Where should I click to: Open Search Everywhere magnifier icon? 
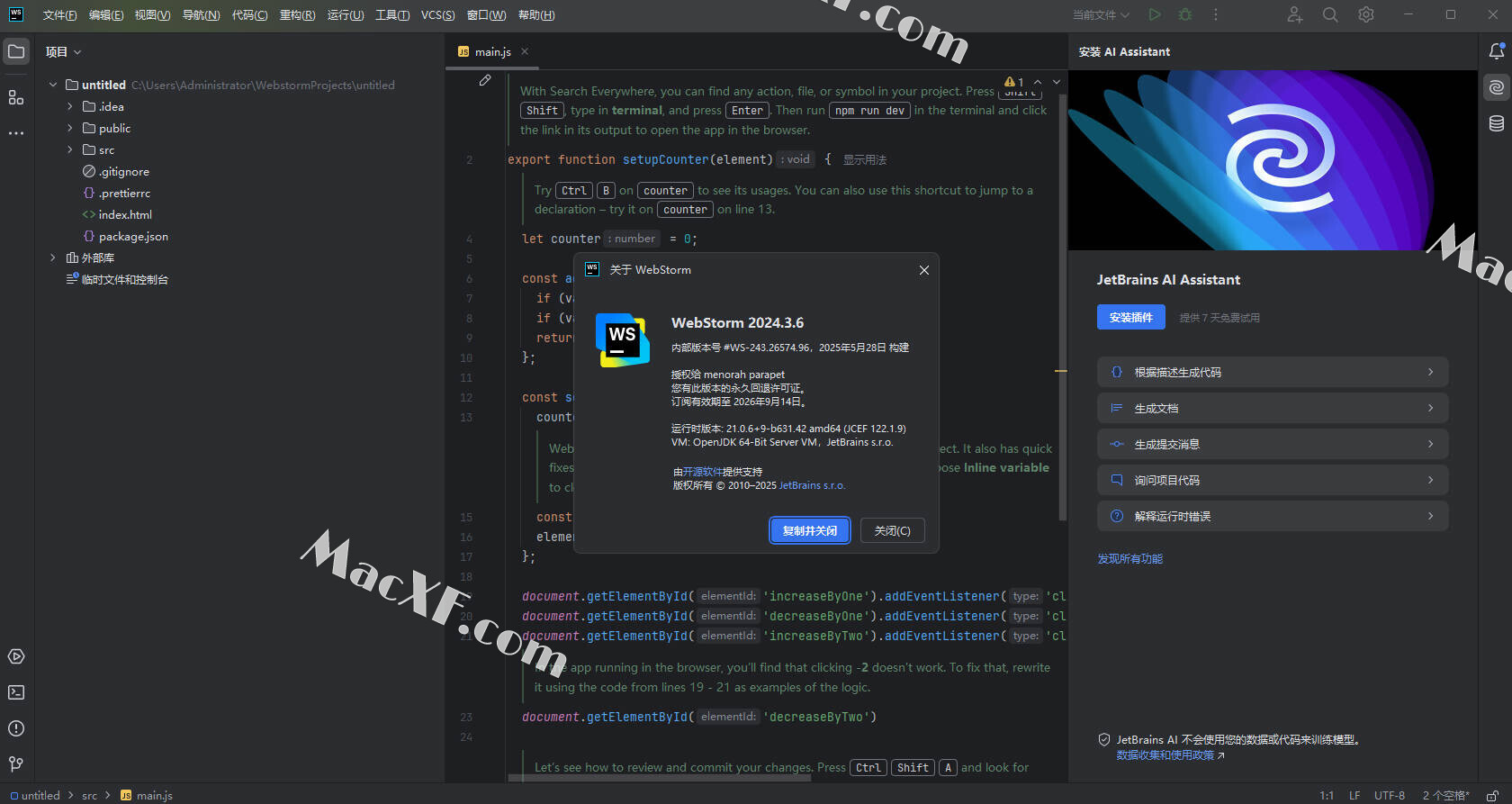click(1330, 14)
